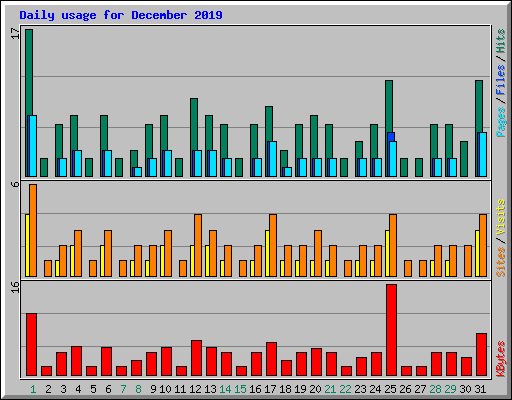Image resolution: width=512 pixels, height=400 pixels.
Task: Click the green Hits bar for day 30
Action: click(464, 159)
